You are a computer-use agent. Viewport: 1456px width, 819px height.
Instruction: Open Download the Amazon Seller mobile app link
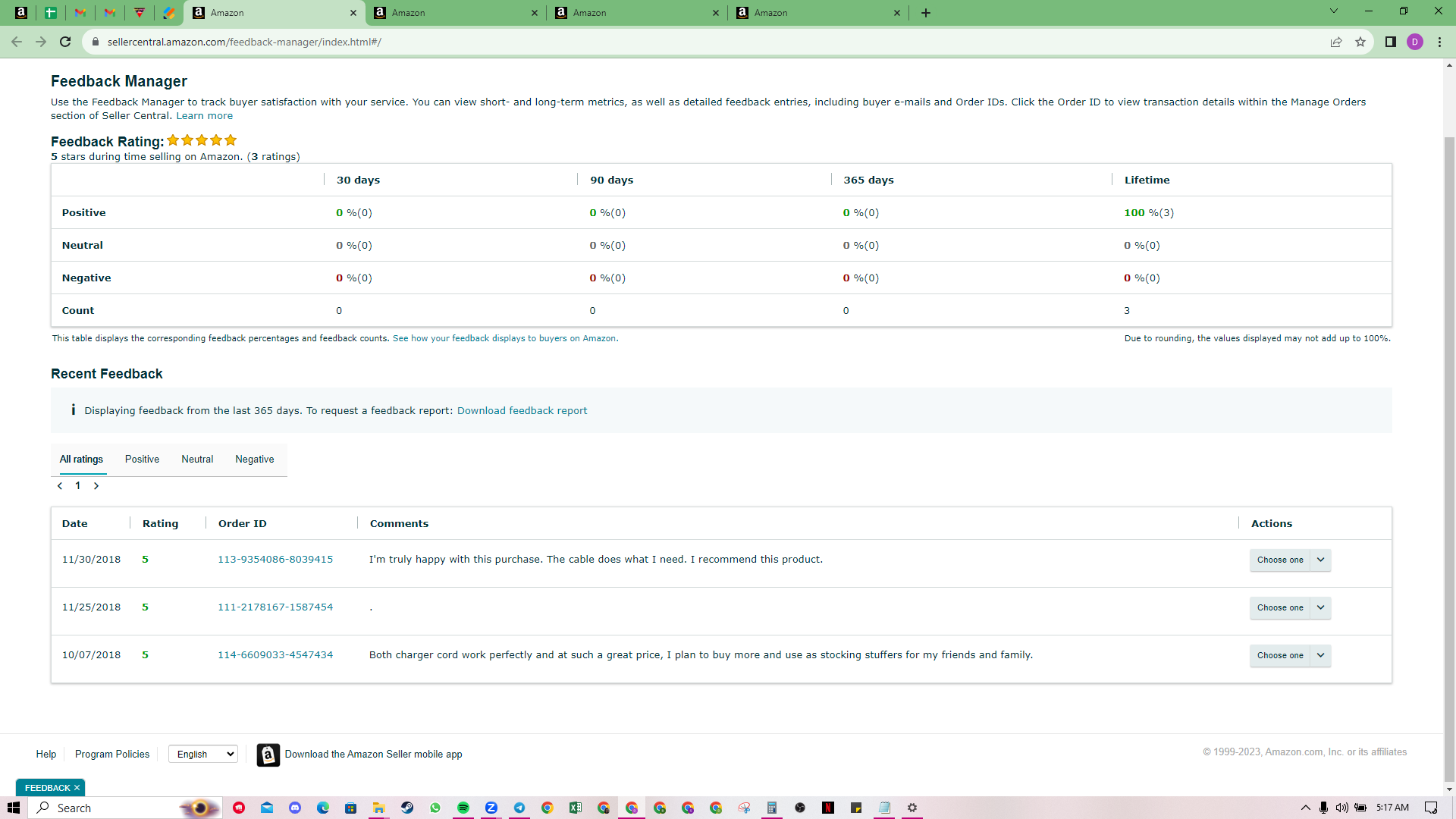[x=374, y=755]
